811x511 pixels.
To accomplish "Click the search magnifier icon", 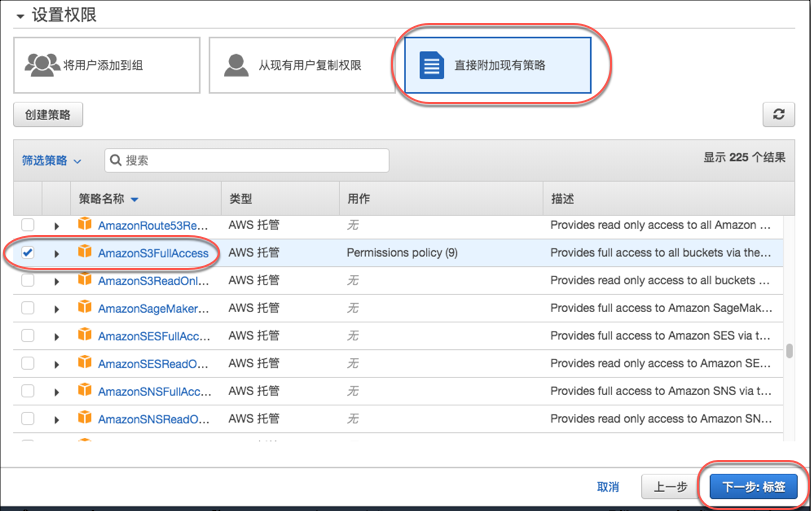I will click(116, 160).
